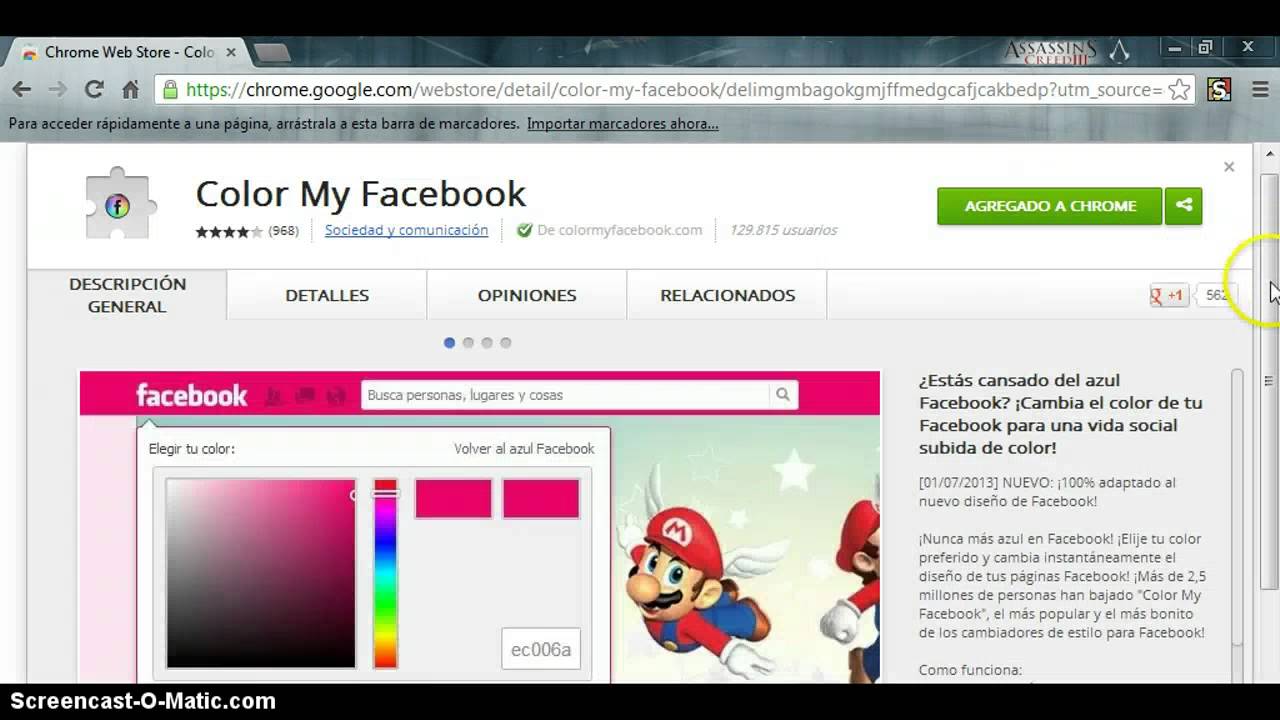The width and height of the screenshot is (1280, 720).
Task: Click the facebook logo in the preview
Action: point(191,395)
